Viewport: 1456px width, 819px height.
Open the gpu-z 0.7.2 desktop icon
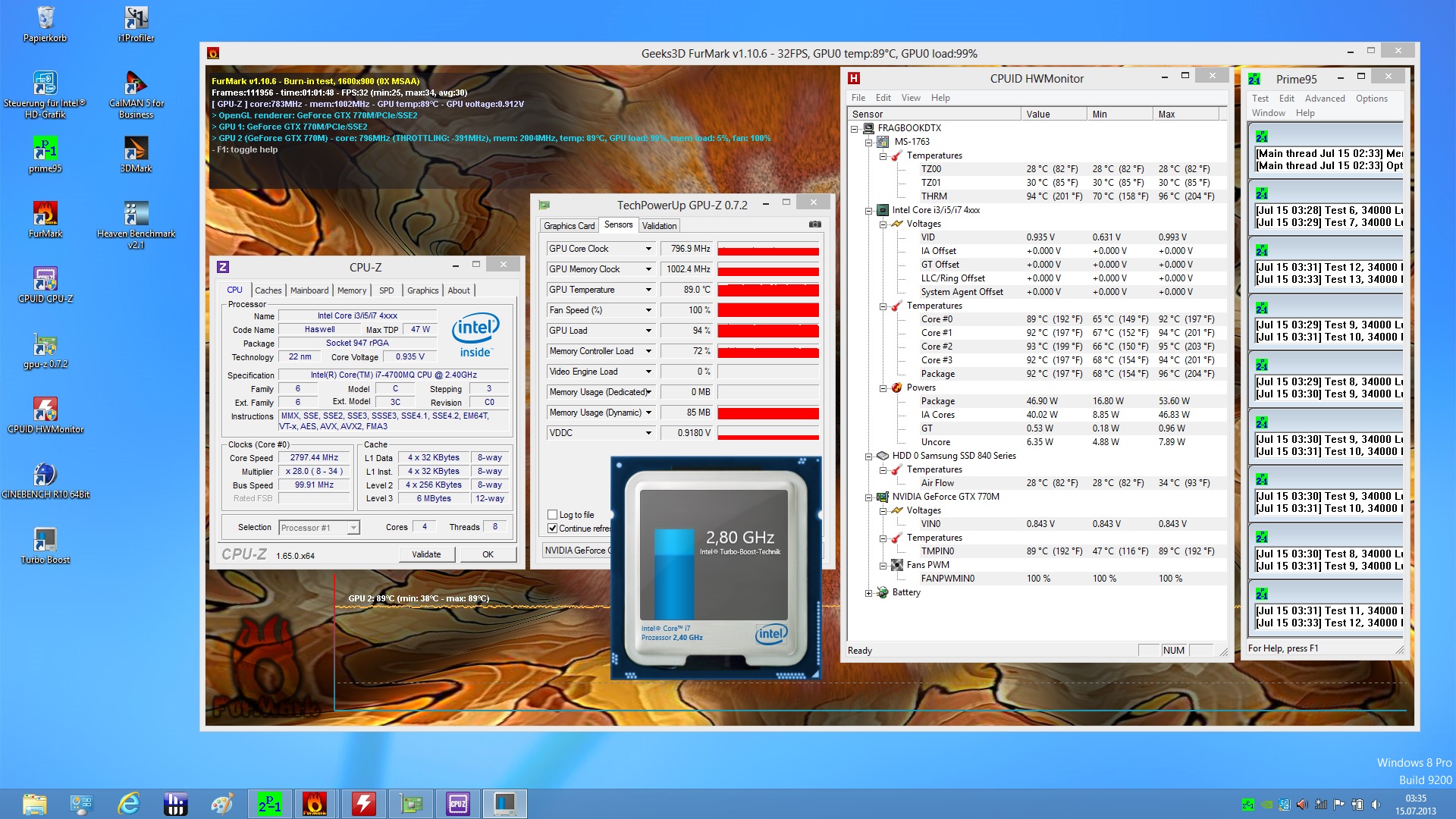tap(45, 350)
